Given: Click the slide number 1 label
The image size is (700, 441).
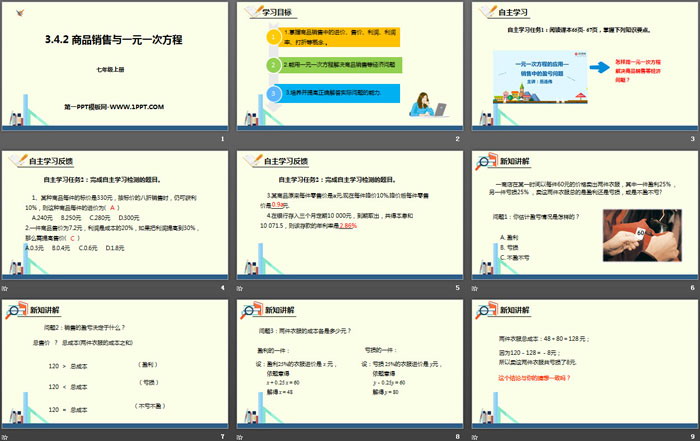Looking at the screenshot, I should point(222,139).
